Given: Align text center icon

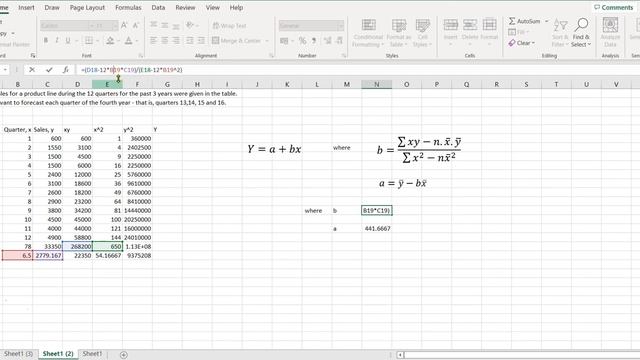Looking at the screenshot, I should pos(164,40).
